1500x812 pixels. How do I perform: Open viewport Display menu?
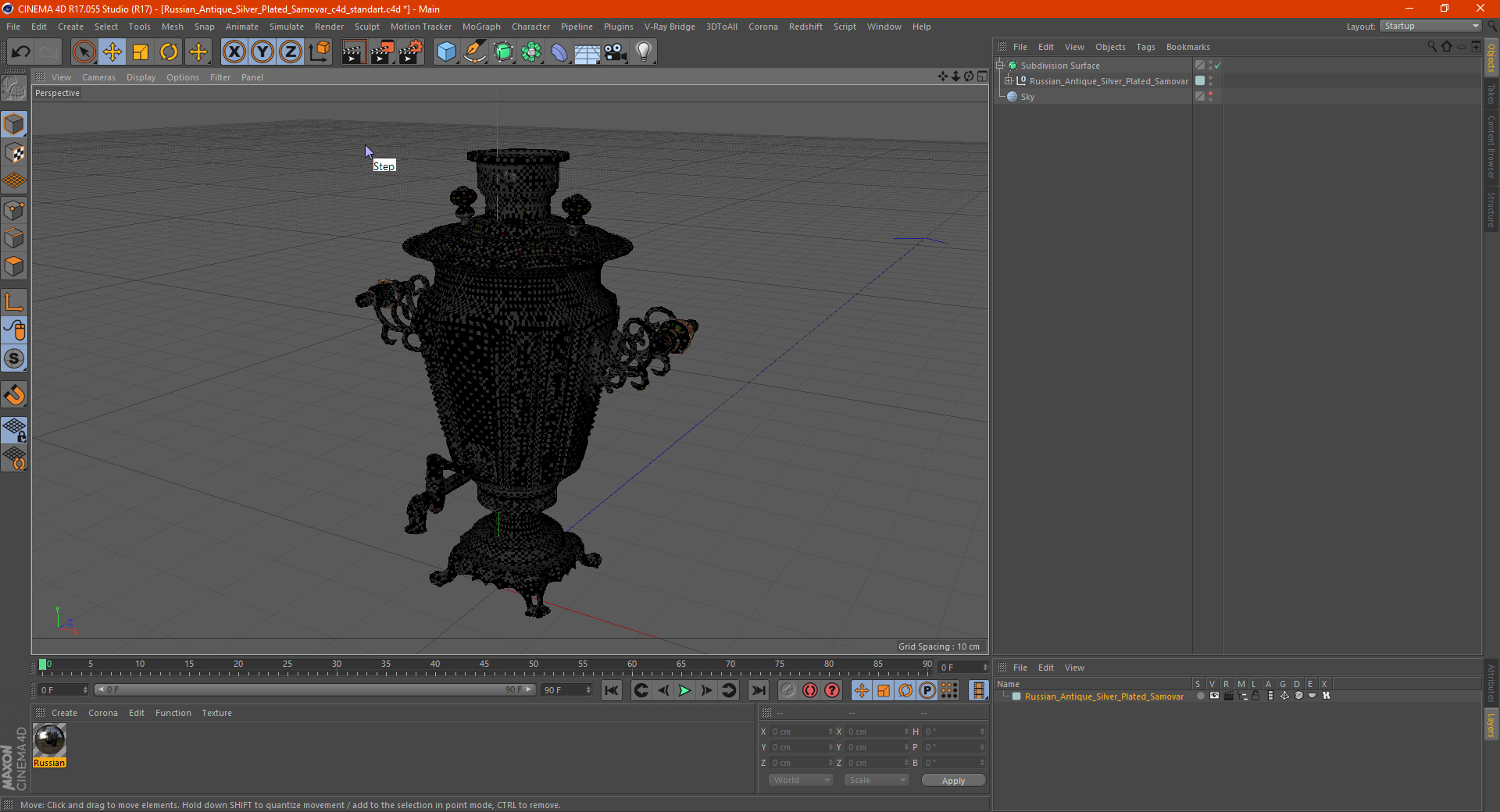coord(141,77)
